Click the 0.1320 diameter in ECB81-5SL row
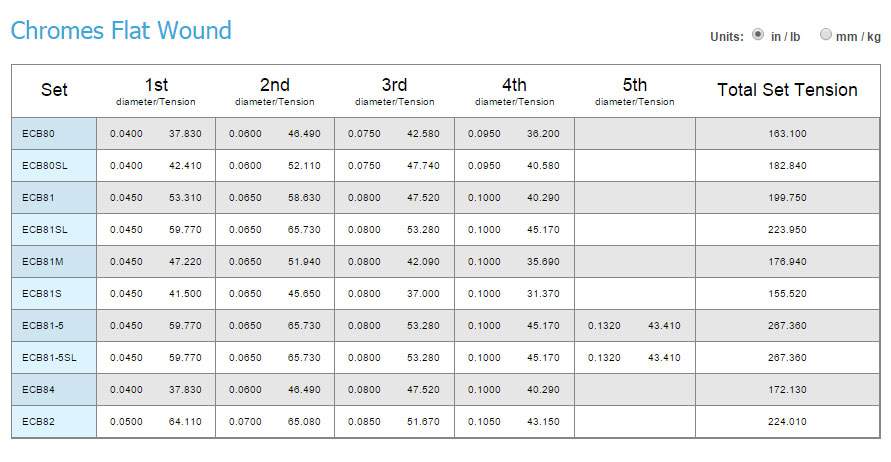Image resolution: width=891 pixels, height=462 pixels. point(604,357)
